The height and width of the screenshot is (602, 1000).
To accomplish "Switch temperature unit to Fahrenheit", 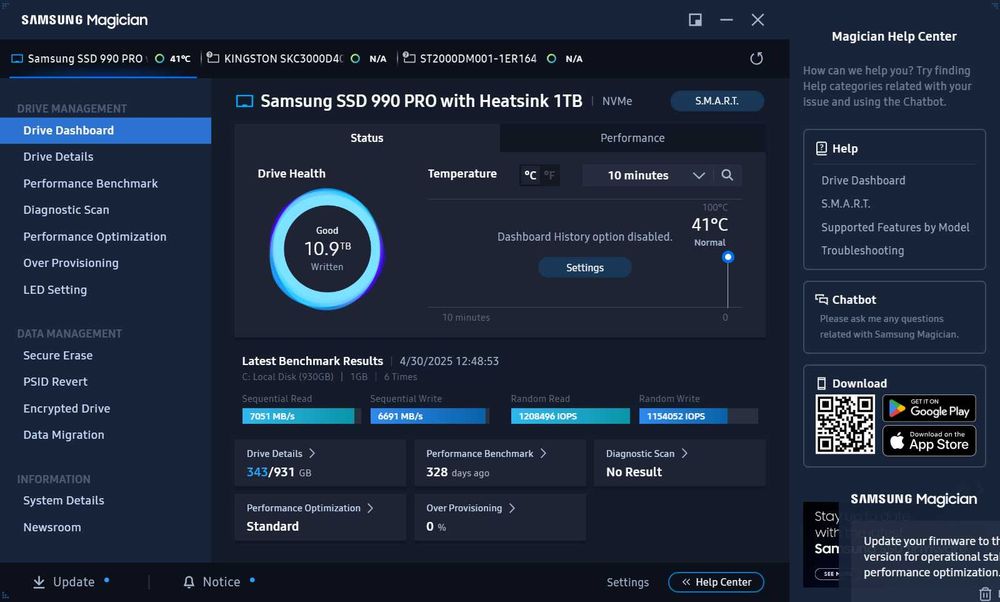I will pyautogui.click(x=549, y=175).
